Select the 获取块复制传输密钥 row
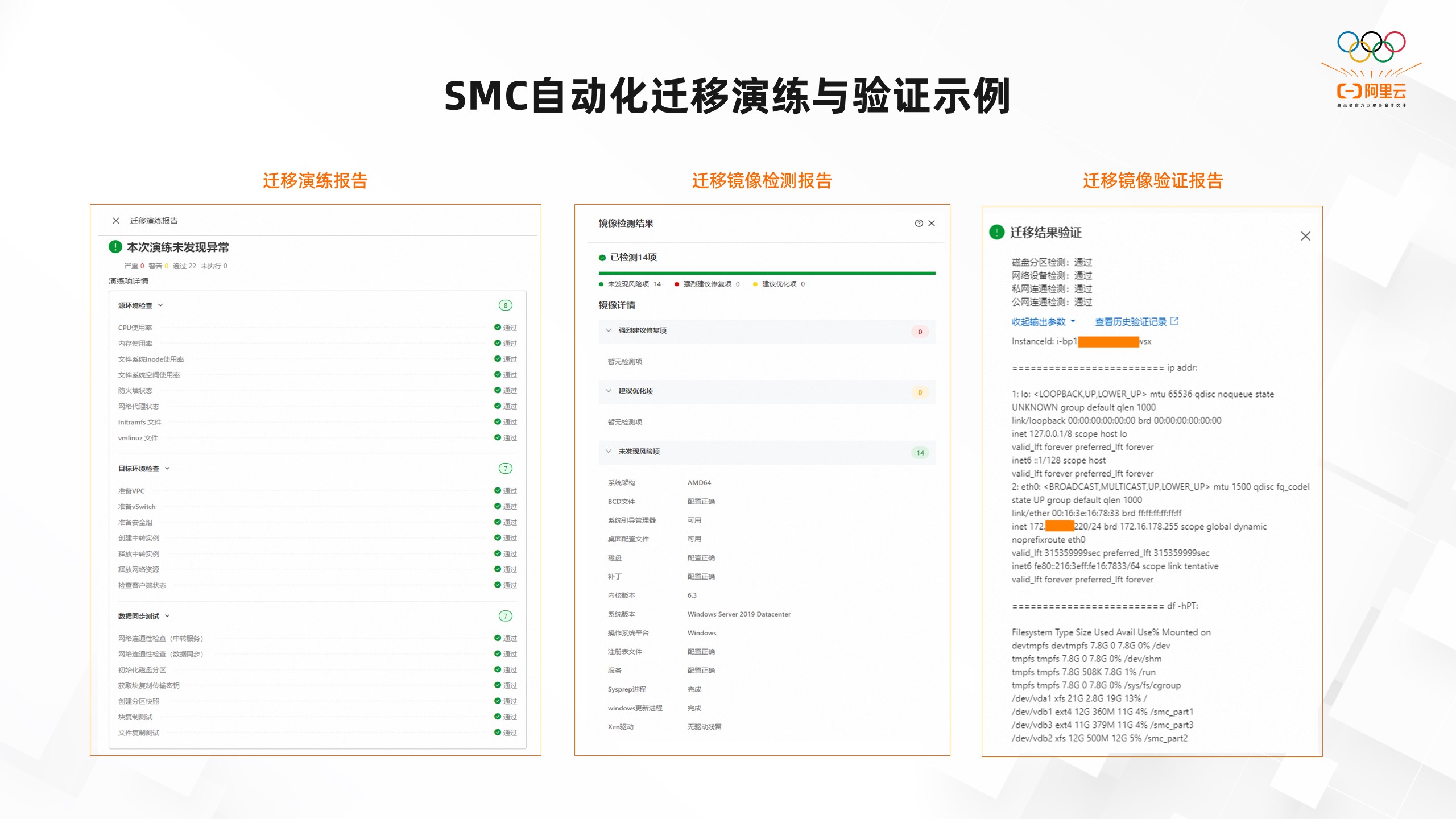 [317, 686]
